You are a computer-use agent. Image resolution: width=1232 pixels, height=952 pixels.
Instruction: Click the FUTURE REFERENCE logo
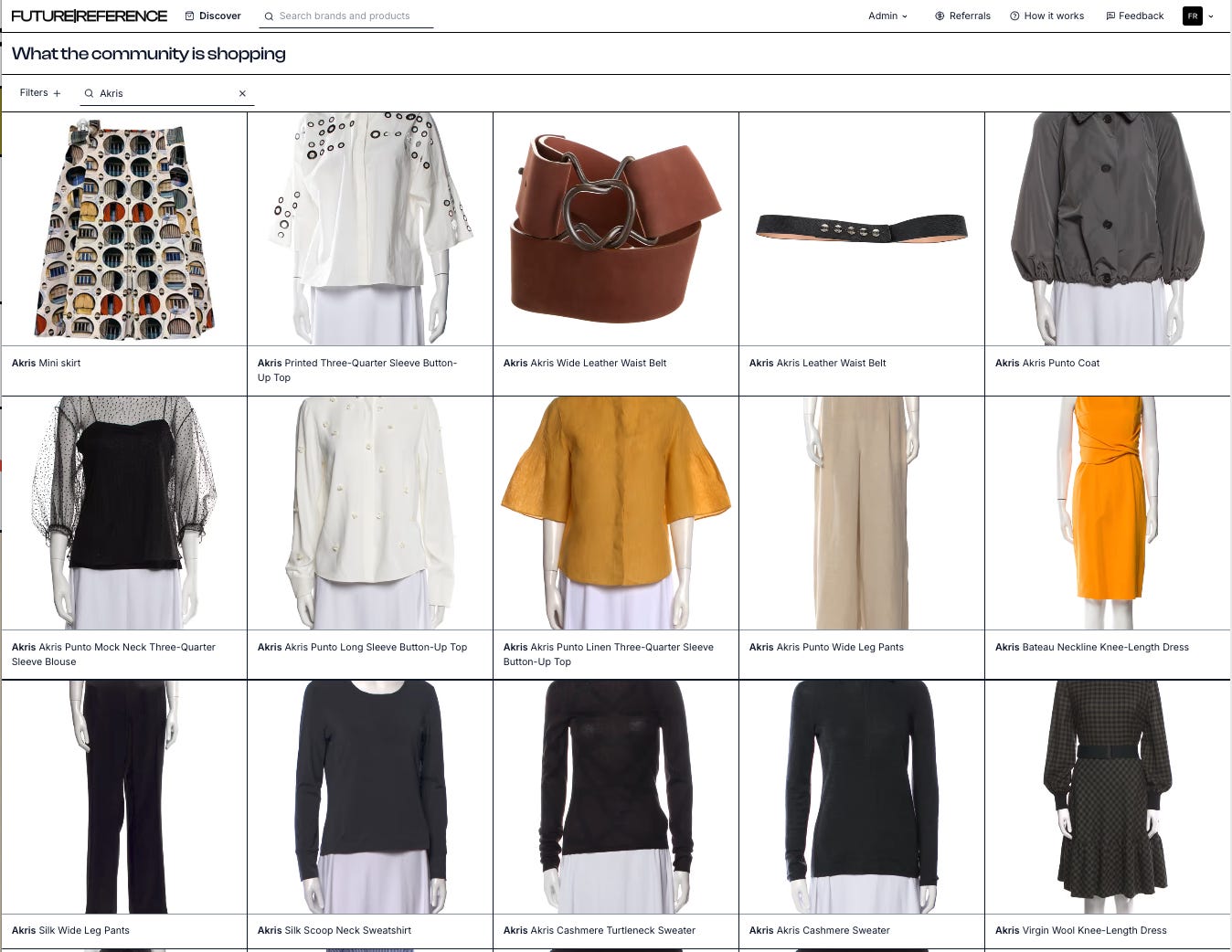click(x=90, y=16)
